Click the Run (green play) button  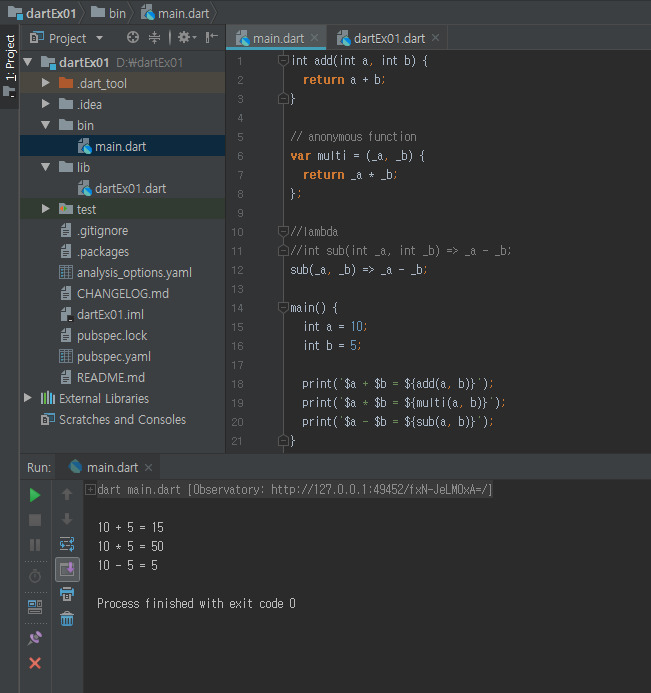pos(35,495)
